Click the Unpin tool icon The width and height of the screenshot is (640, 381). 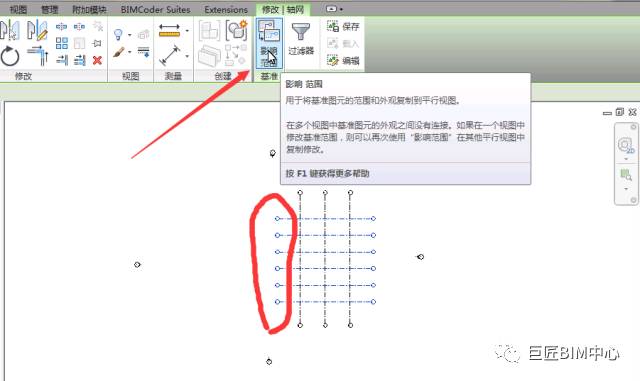click(98, 27)
